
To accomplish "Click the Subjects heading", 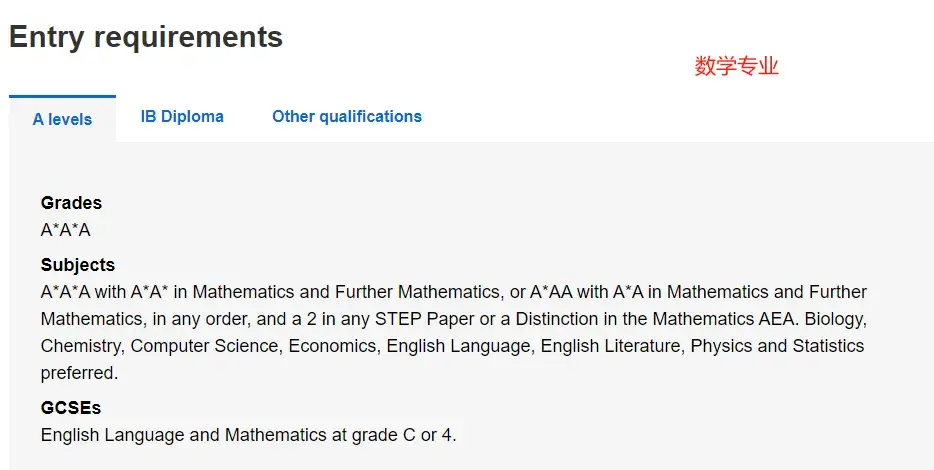I will [x=78, y=265].
